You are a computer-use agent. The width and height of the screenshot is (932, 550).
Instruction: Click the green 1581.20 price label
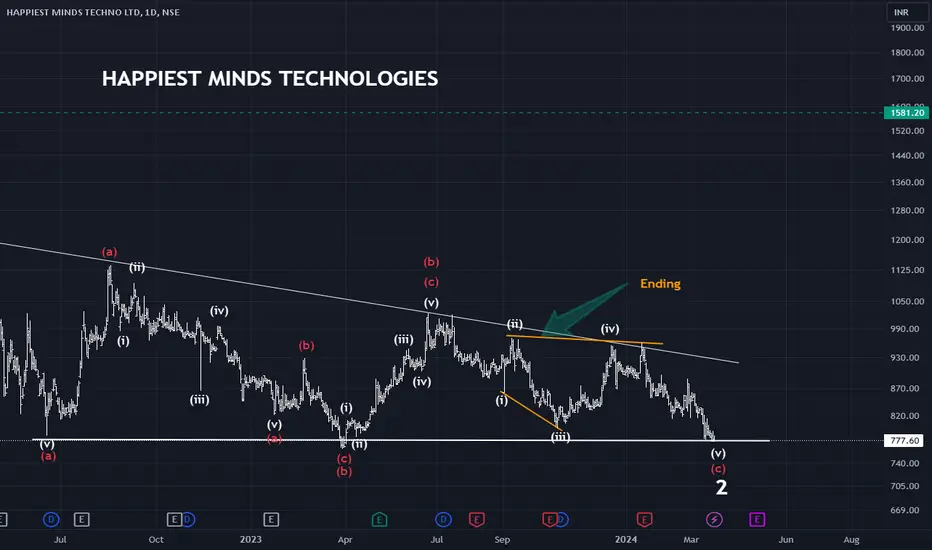(907, 112)
